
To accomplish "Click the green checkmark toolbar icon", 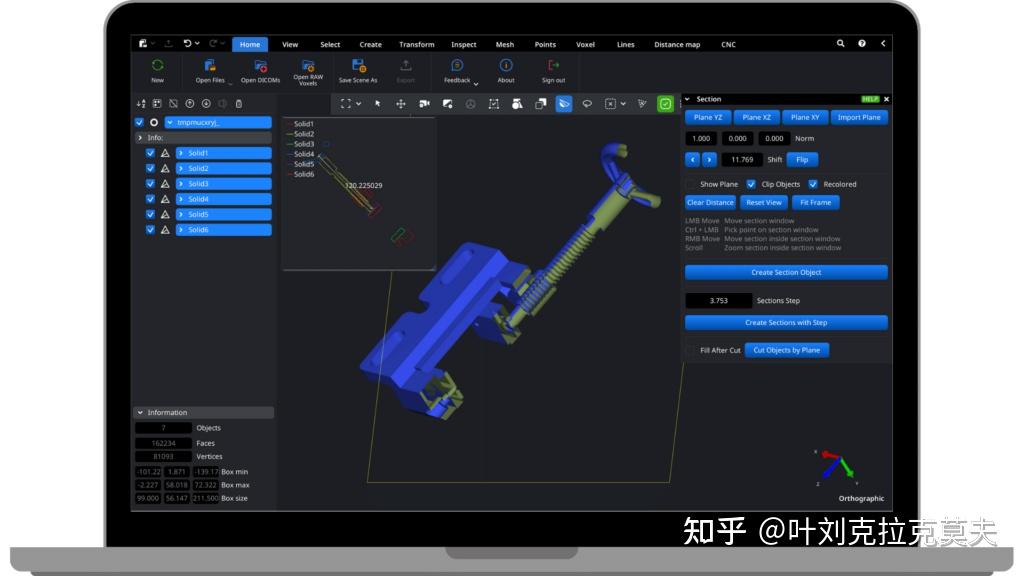I will click(x=665, y=104).
